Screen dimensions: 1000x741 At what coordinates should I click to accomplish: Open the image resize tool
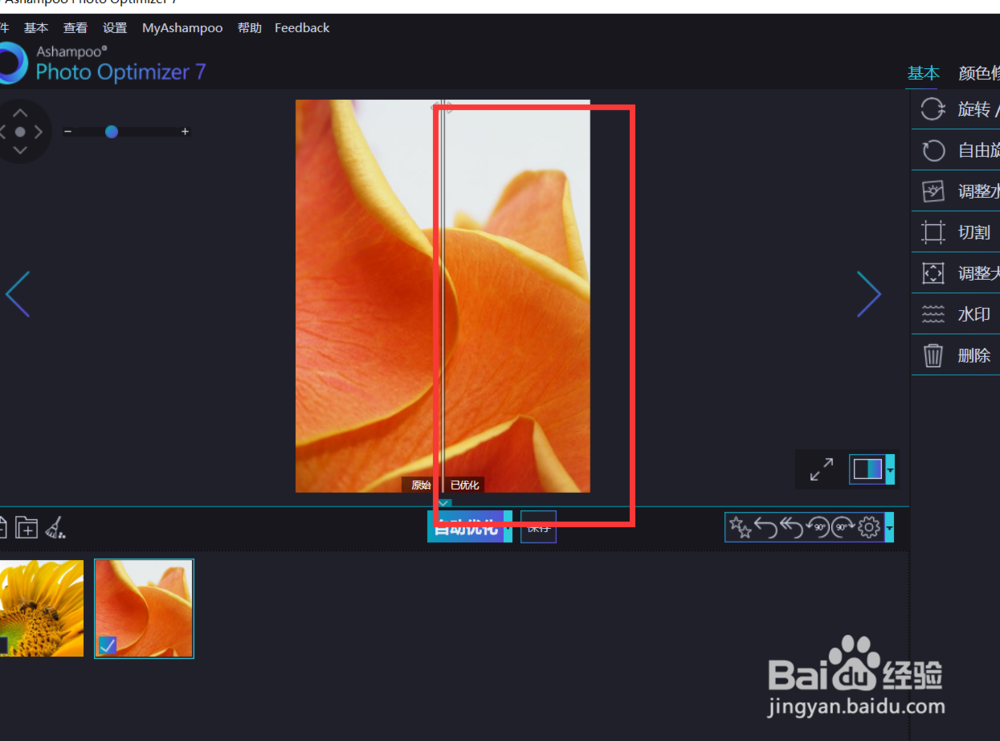[x=955, y=274]
